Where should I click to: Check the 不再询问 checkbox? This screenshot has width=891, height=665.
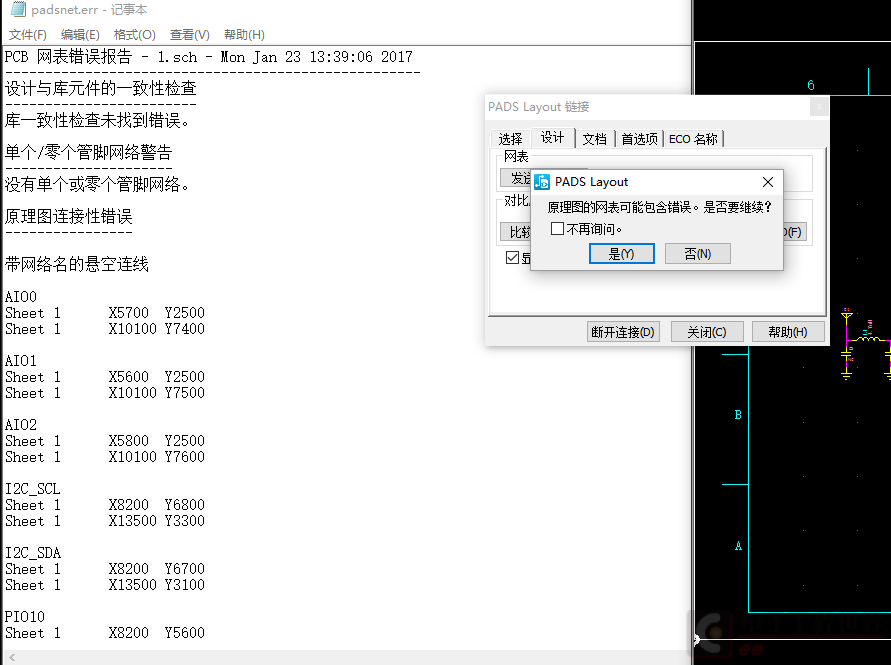pyautogui.click(x=557, y=228)
